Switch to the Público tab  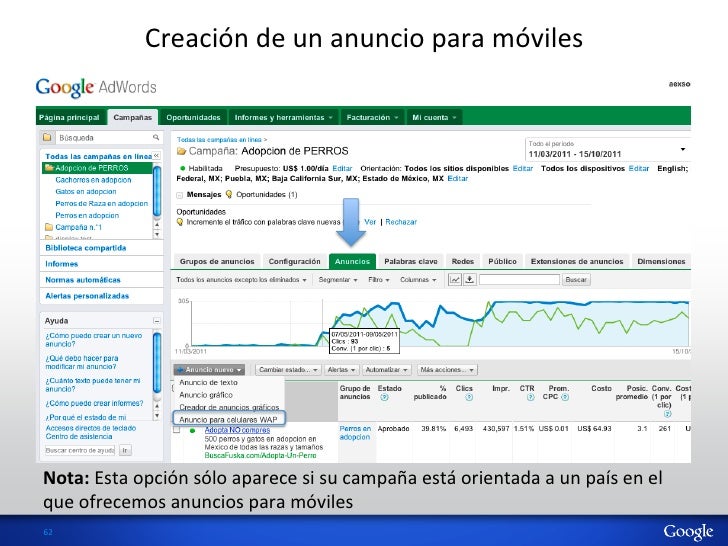502,261
